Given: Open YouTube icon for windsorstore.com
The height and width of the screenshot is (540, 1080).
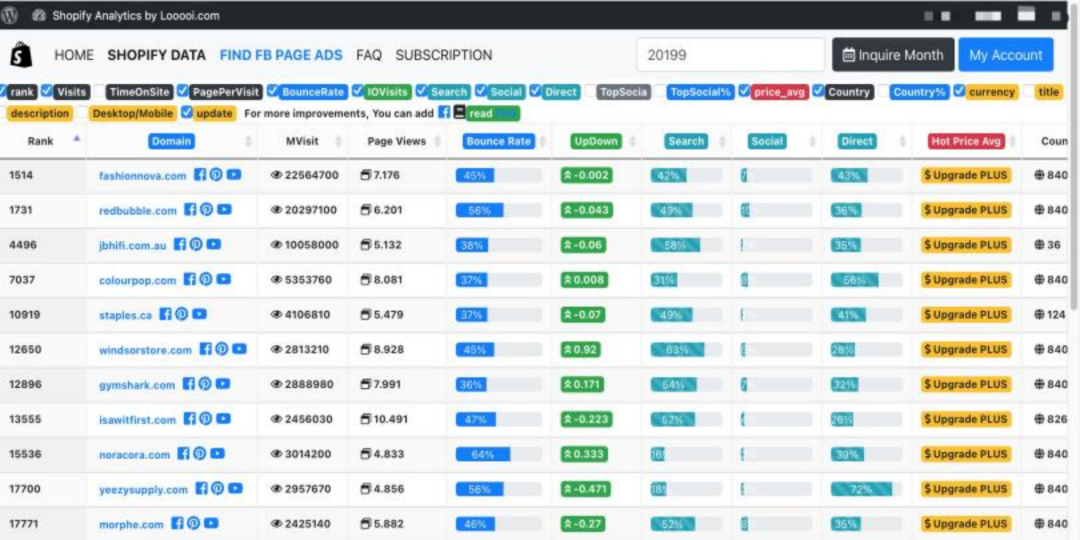Looking at the screenshot, I should coord(239,349).
